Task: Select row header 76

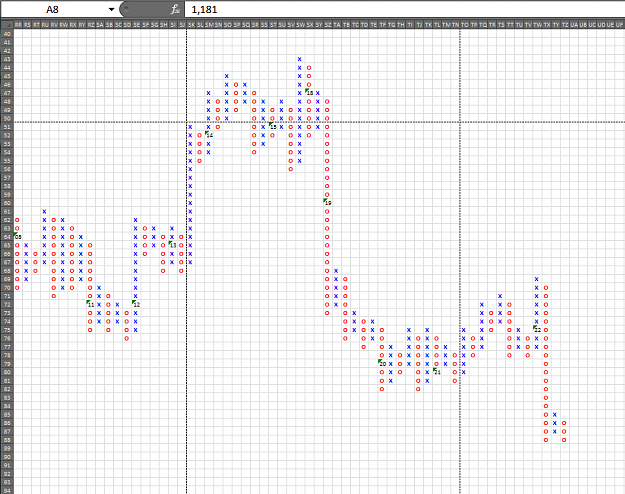Action: click(x=7, y=339)
